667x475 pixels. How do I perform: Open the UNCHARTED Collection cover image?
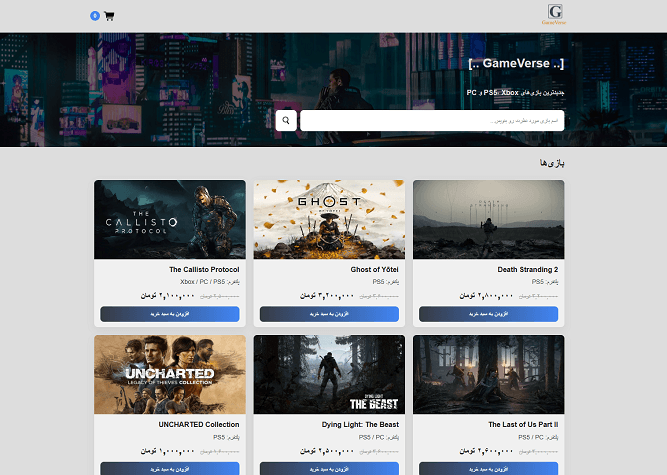pyautogui.click(x=170, y=375)
